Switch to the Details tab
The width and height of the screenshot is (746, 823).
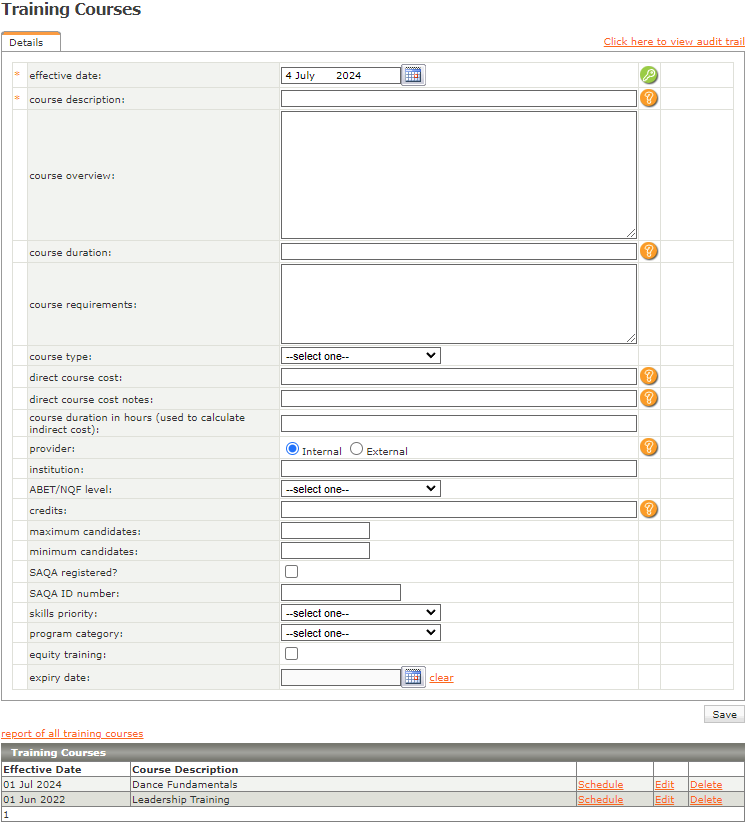[27, 42]
